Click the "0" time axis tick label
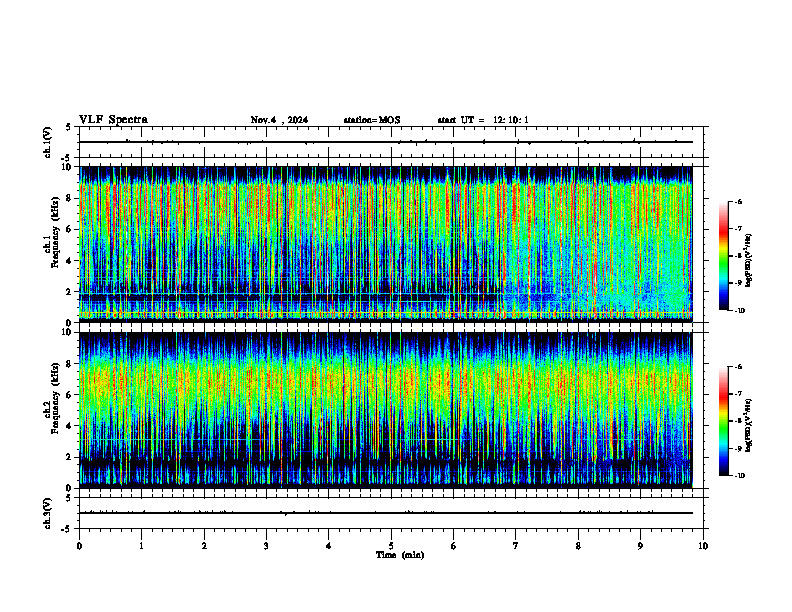 (x=79, y=546)
